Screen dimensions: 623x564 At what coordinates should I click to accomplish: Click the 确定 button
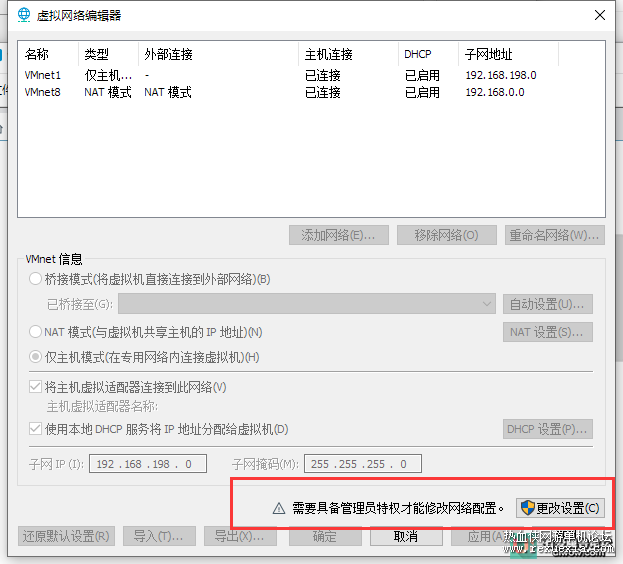(x=325, y=536)
